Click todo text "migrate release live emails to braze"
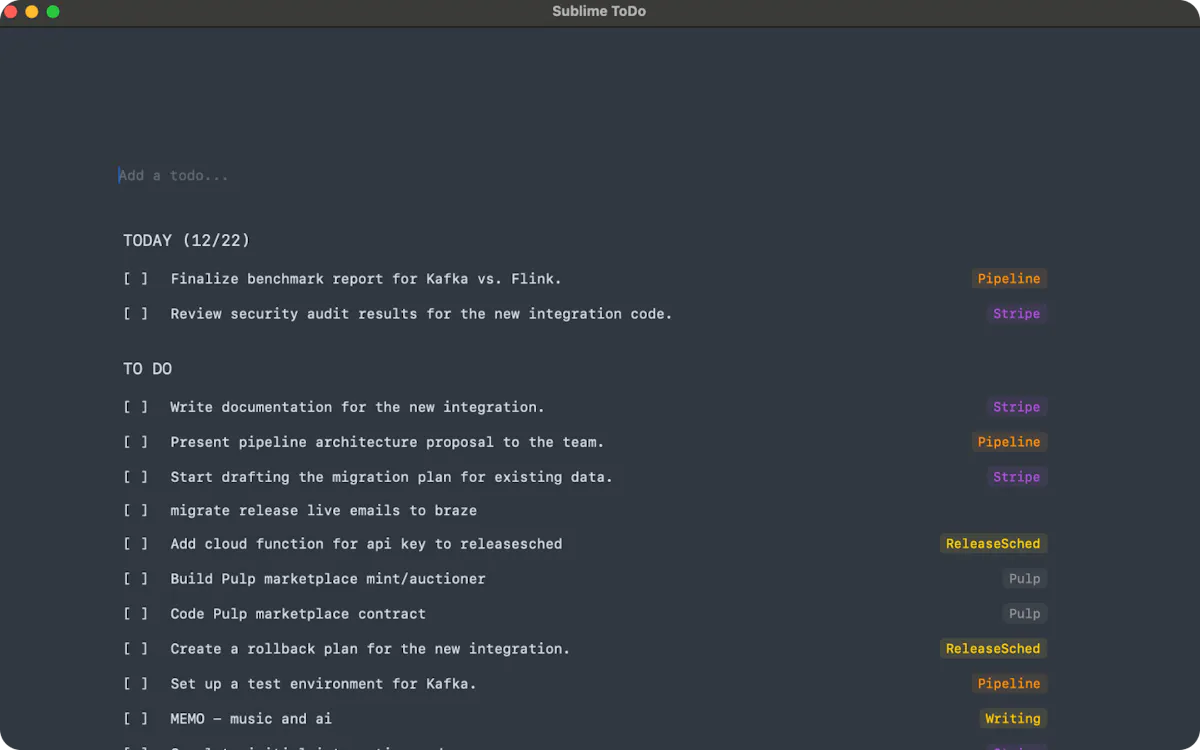 click(323, 510)
